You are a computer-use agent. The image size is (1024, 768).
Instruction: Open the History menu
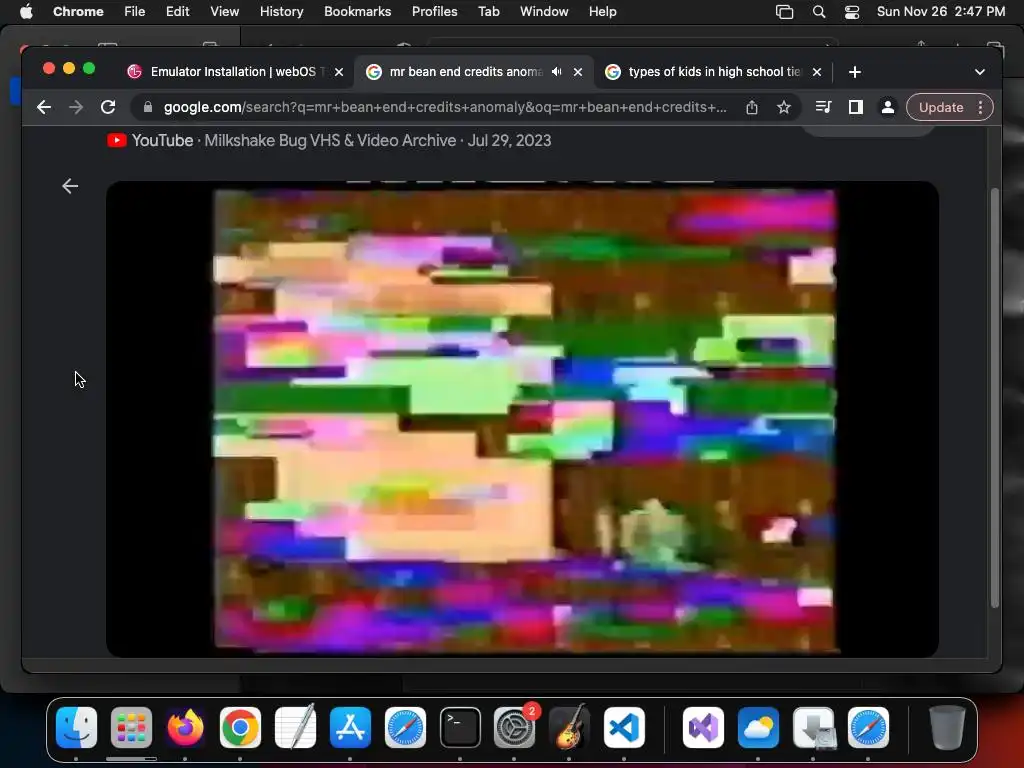point(281,12)
